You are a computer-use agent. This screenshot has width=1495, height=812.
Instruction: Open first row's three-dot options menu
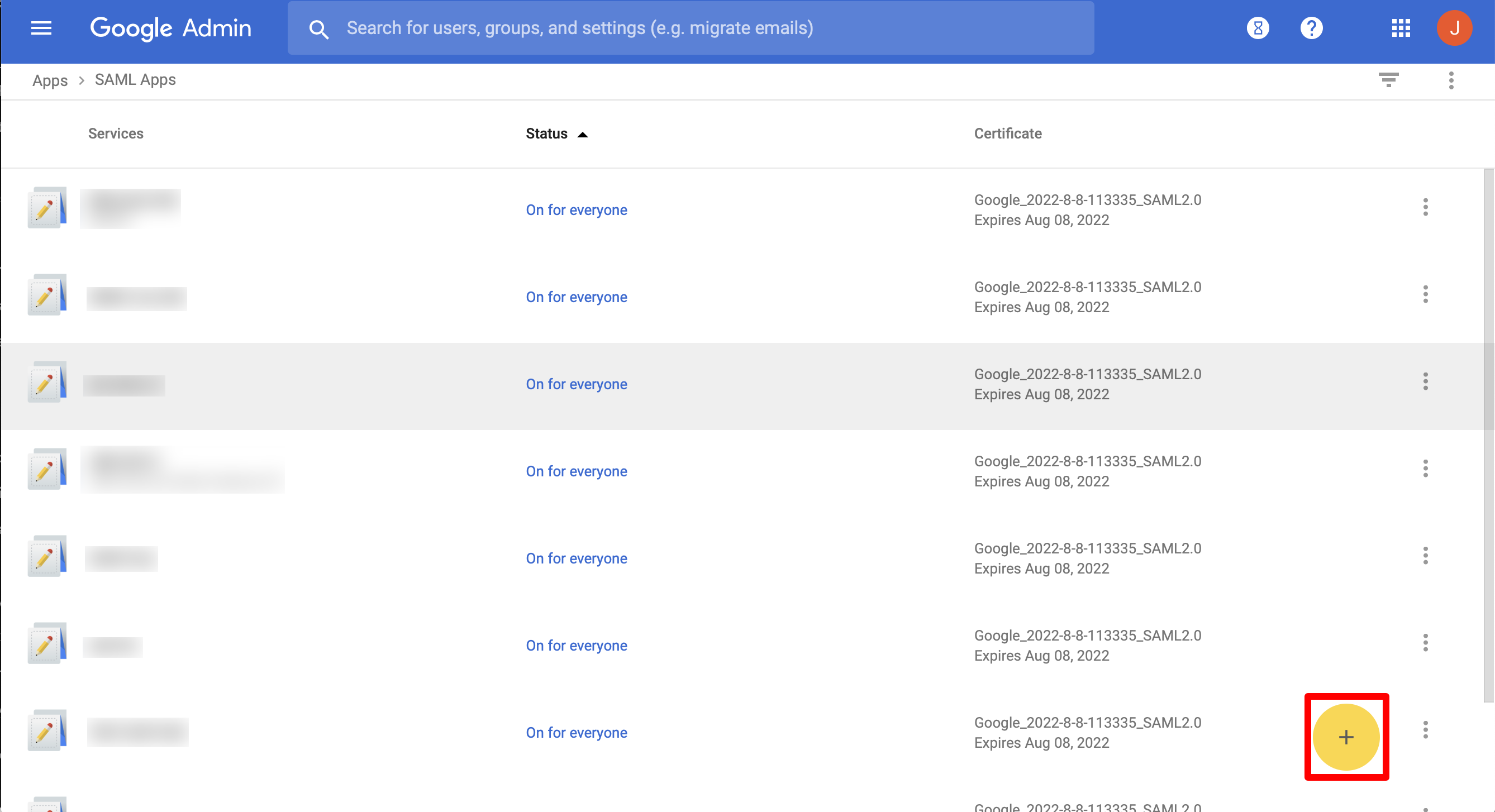[1425, 207]
